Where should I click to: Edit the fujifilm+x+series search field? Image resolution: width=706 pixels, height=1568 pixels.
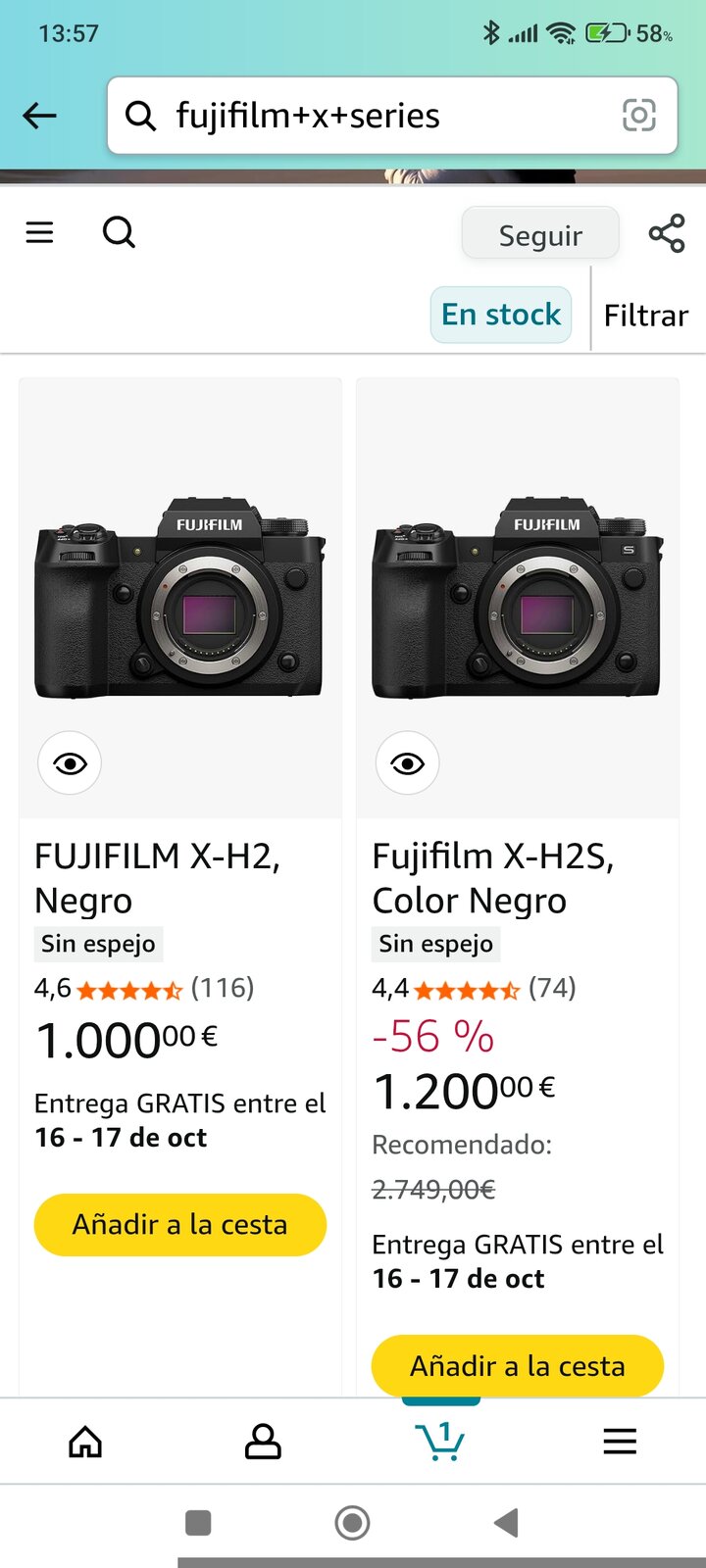click(382, 116)
